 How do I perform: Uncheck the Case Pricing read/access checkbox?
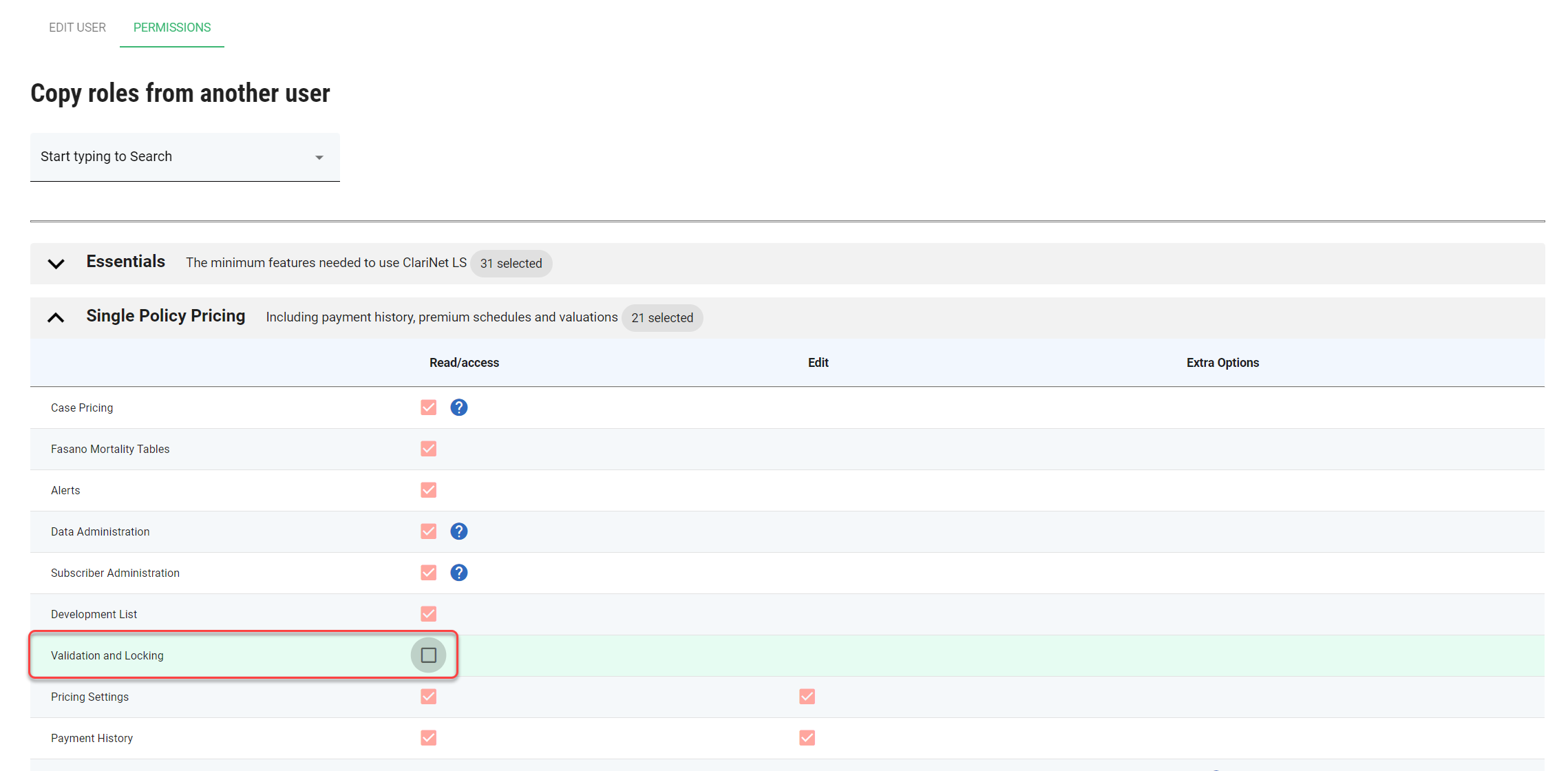428,408
